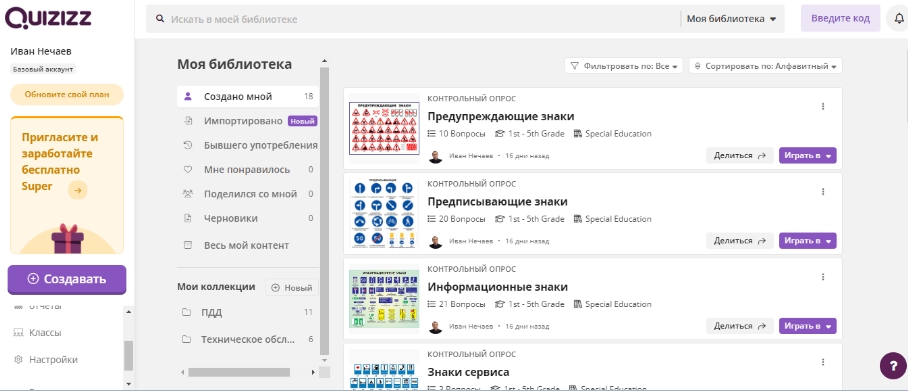
Task: Click the Импортировано import icon
Action: [x=188, y=121]
